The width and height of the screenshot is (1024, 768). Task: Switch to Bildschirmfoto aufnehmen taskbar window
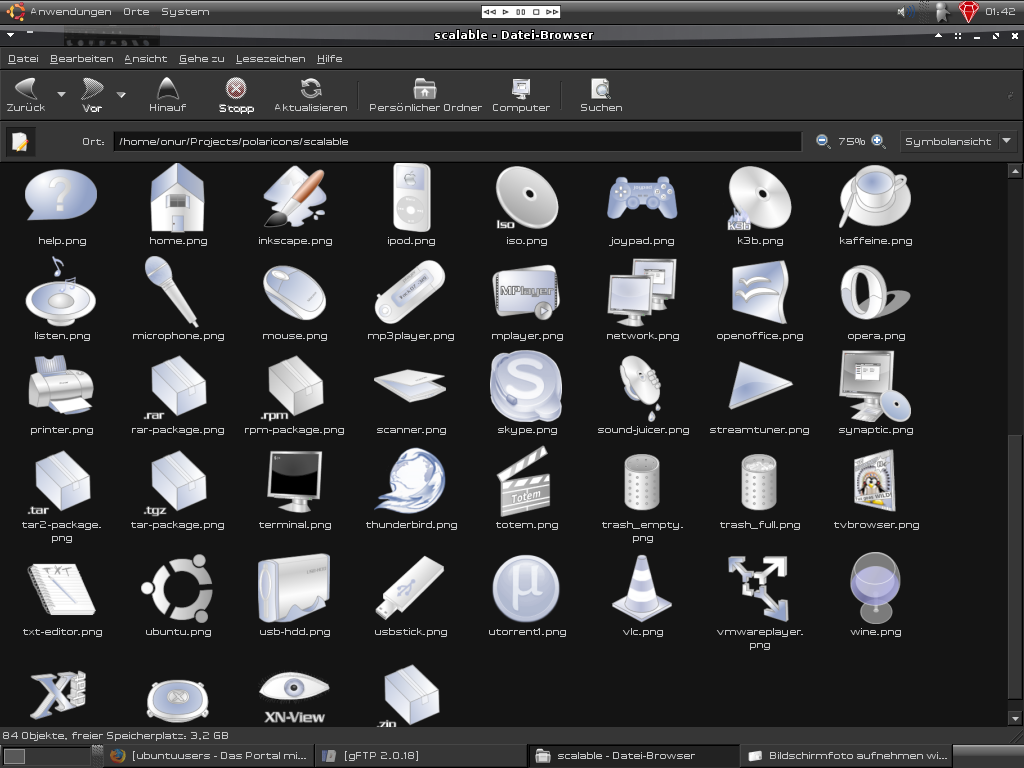tap(847, 756)
